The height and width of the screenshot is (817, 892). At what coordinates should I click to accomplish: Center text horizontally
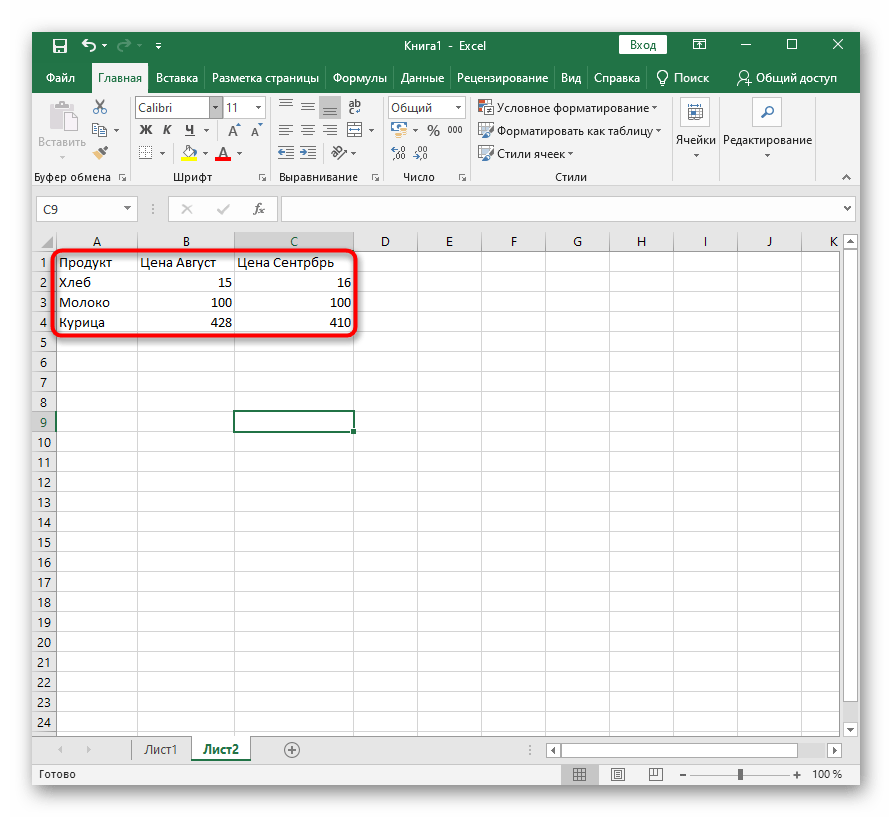point(308,130)
